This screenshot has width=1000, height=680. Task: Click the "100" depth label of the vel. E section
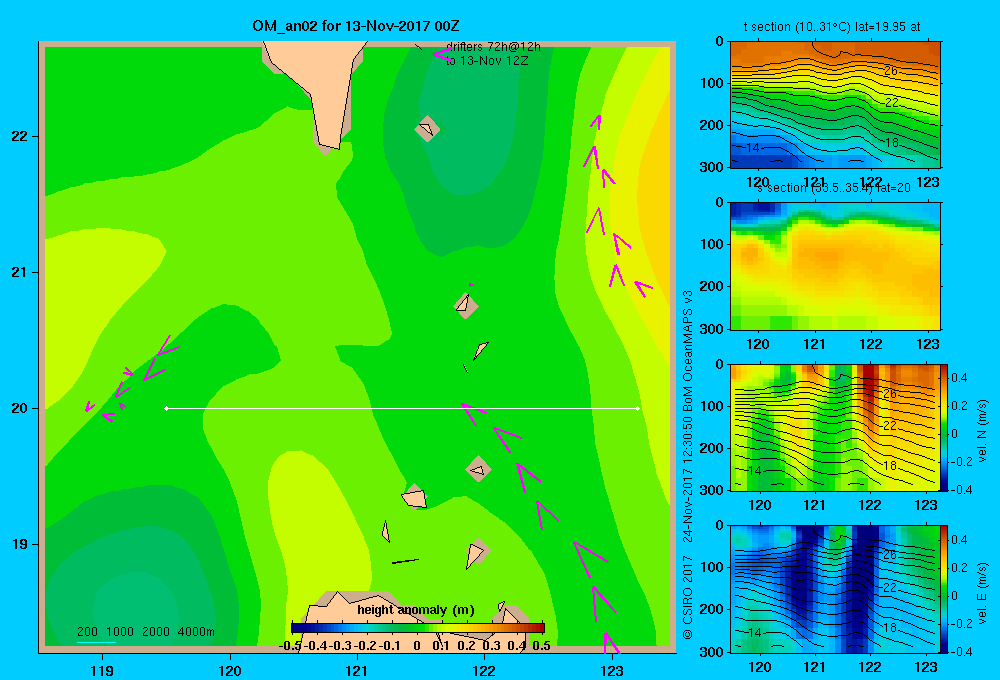coord(712,567)
